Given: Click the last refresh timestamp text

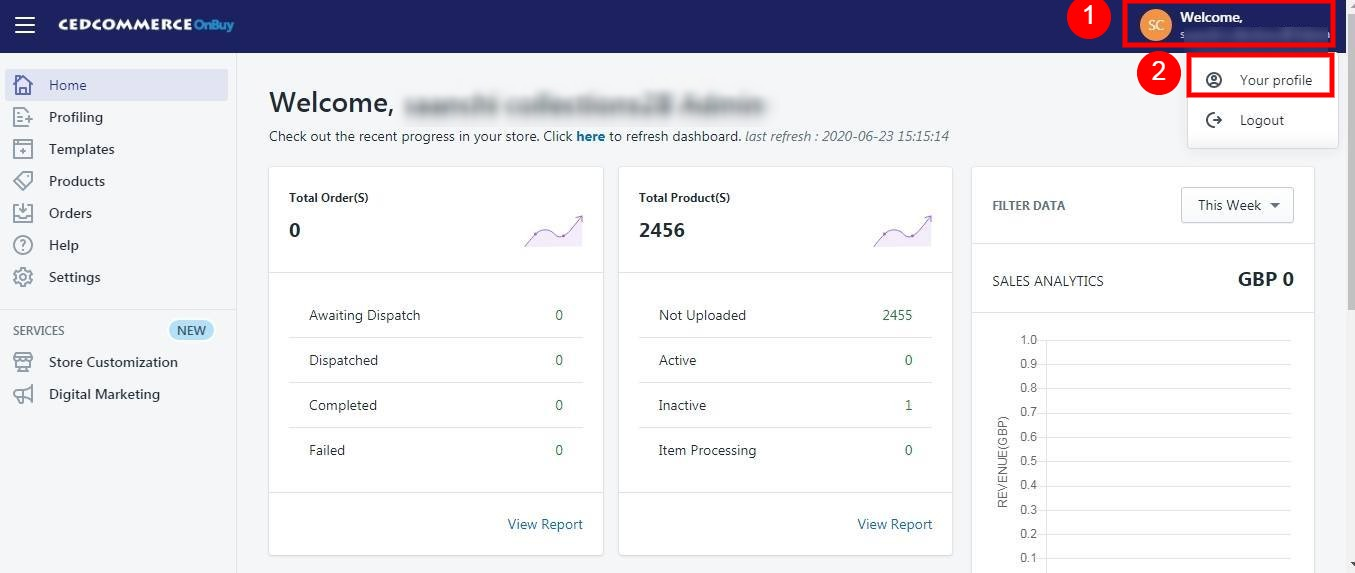Looking at the screenshot, I should point(847,136).
